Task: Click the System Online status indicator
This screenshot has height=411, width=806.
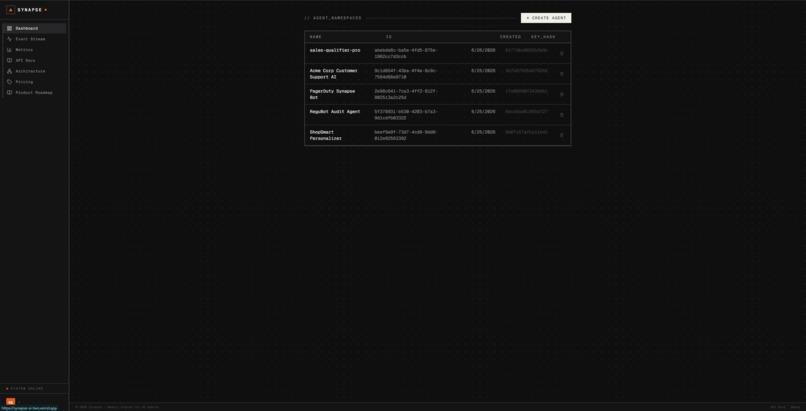Action: (x=25, y=388)
